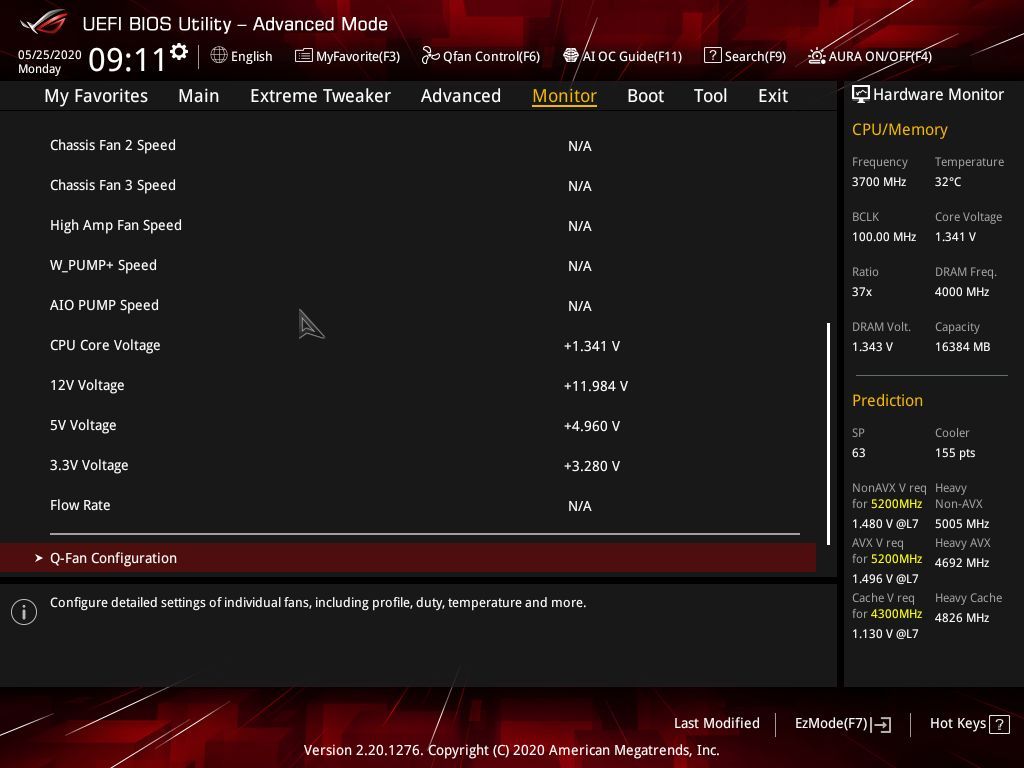Click the AI OC Guide brain icon
This screenshot has width=1024, height=768.
571,56
